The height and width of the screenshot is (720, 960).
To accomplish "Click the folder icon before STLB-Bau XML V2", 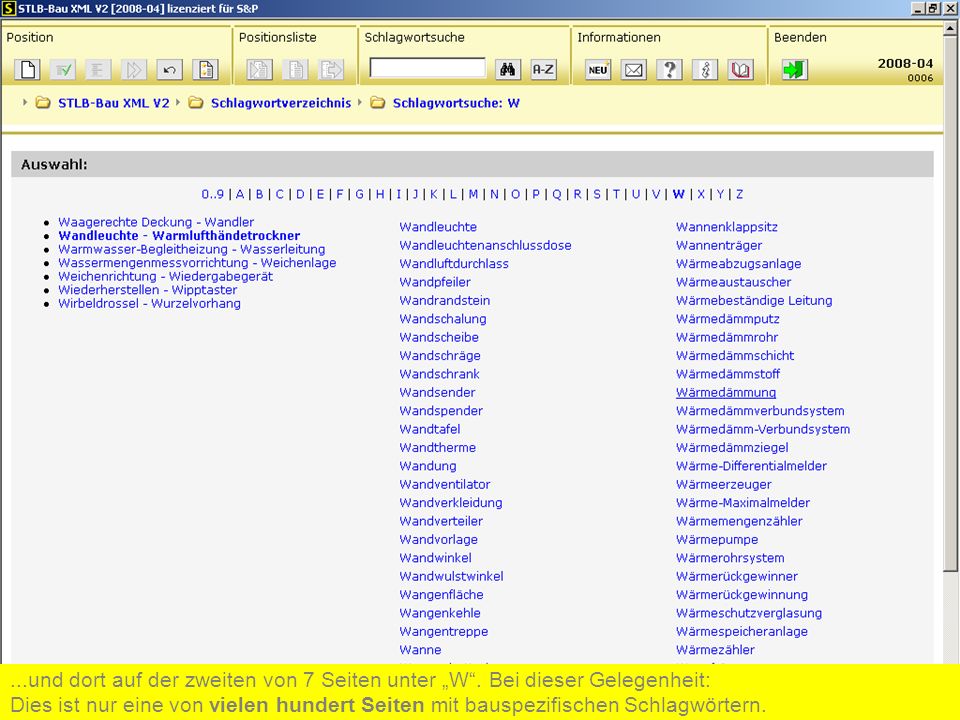I will [x=43, y=102].
